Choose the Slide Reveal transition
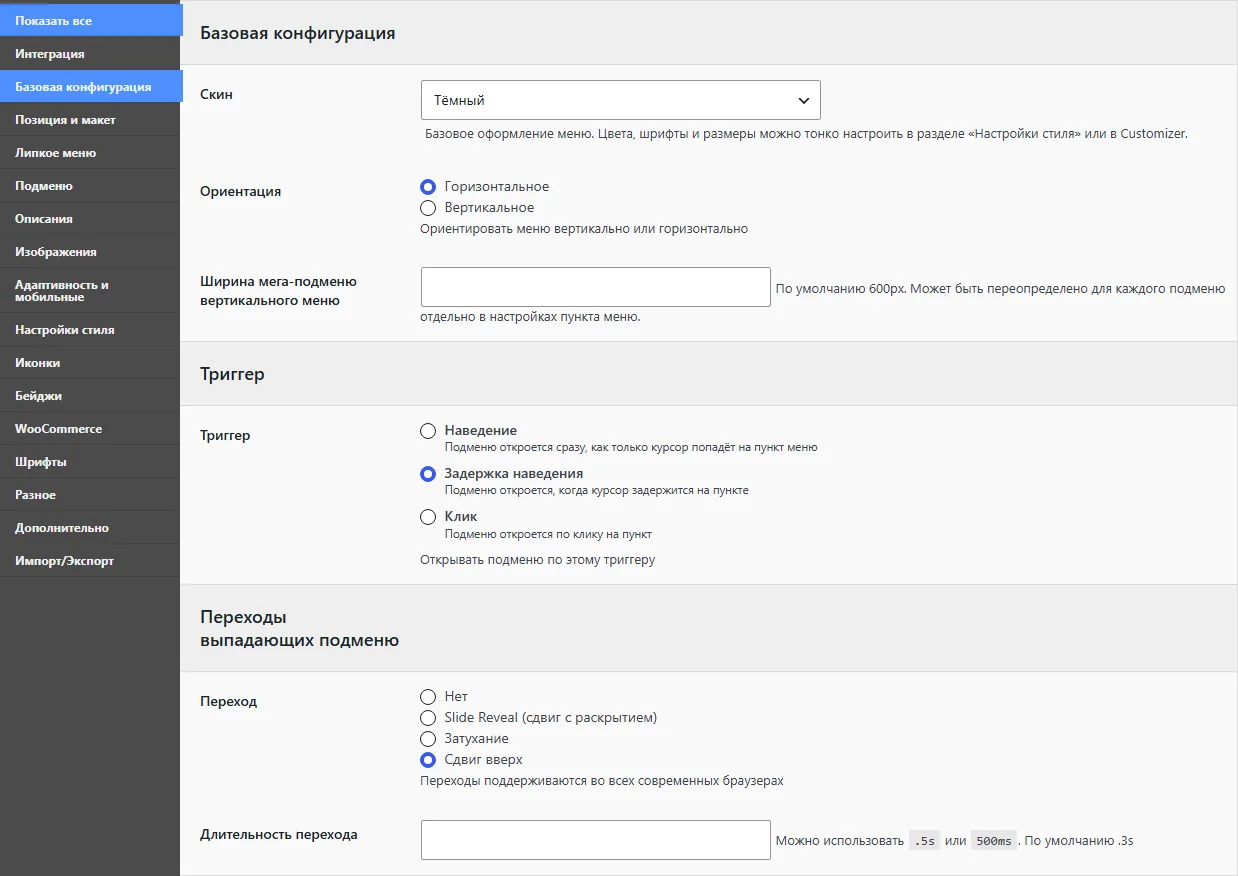 coord(428,718)
